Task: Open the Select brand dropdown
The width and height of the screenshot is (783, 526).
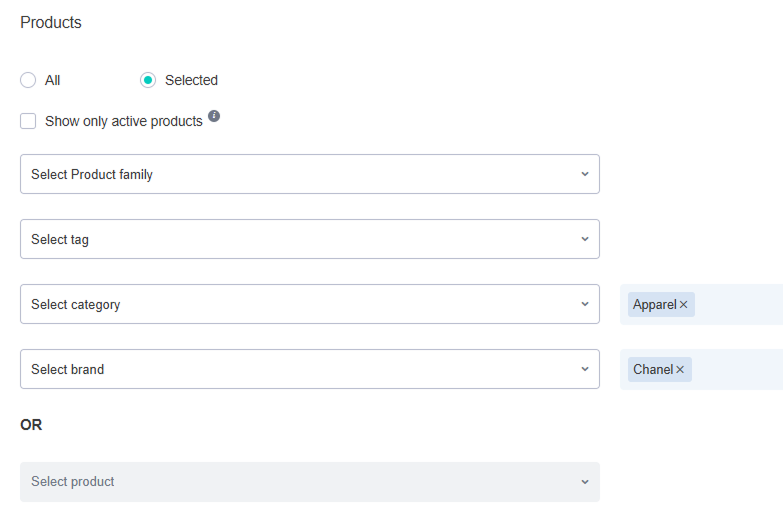Action: click(x=300, y=369)
